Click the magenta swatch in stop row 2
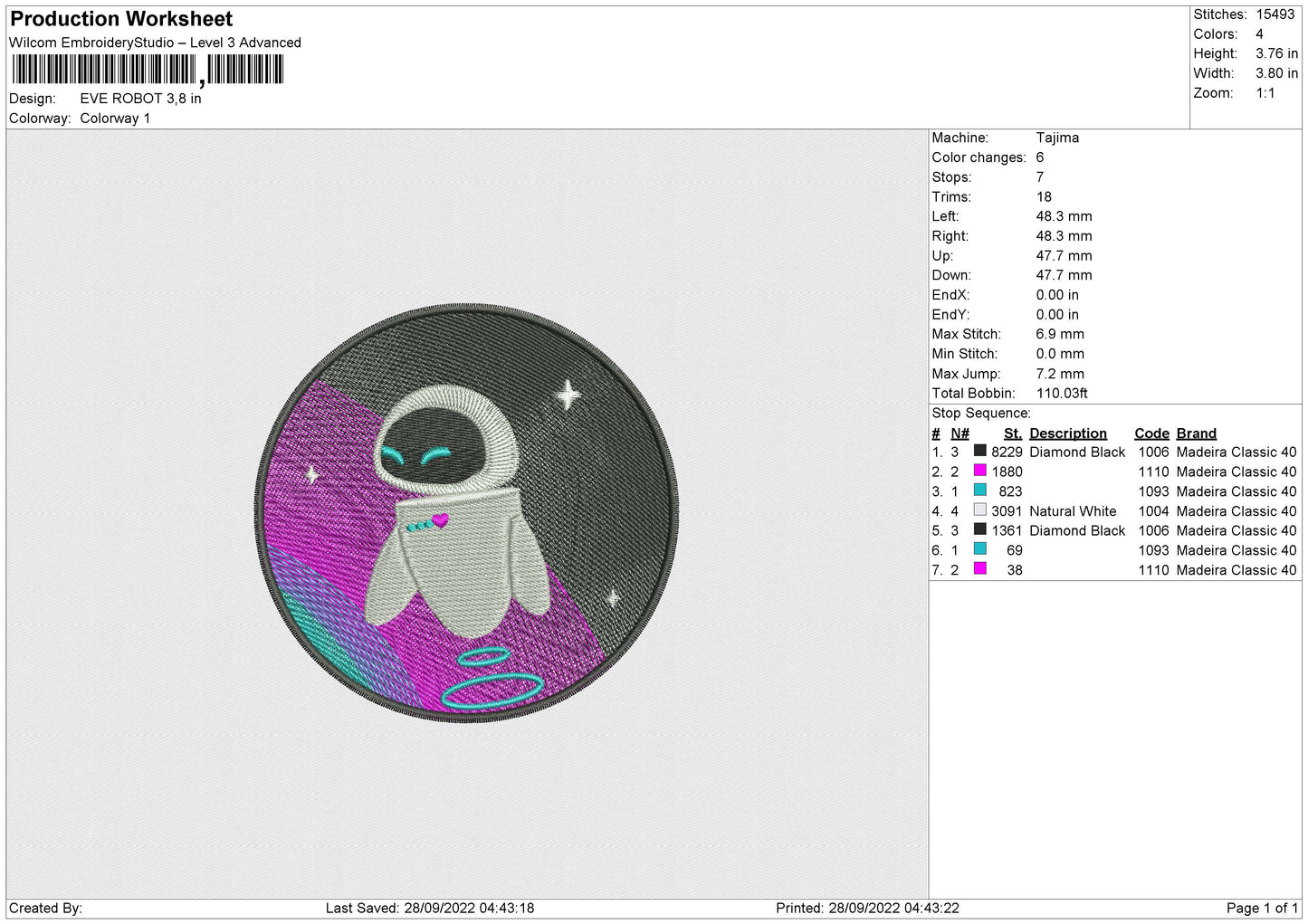This screenshot has width=1308, height=924. pos(979,471)
